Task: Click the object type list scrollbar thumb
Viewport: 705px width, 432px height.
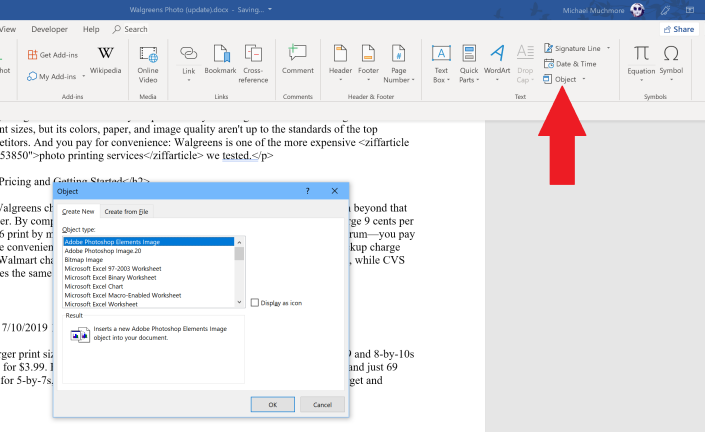Action: 239,254
